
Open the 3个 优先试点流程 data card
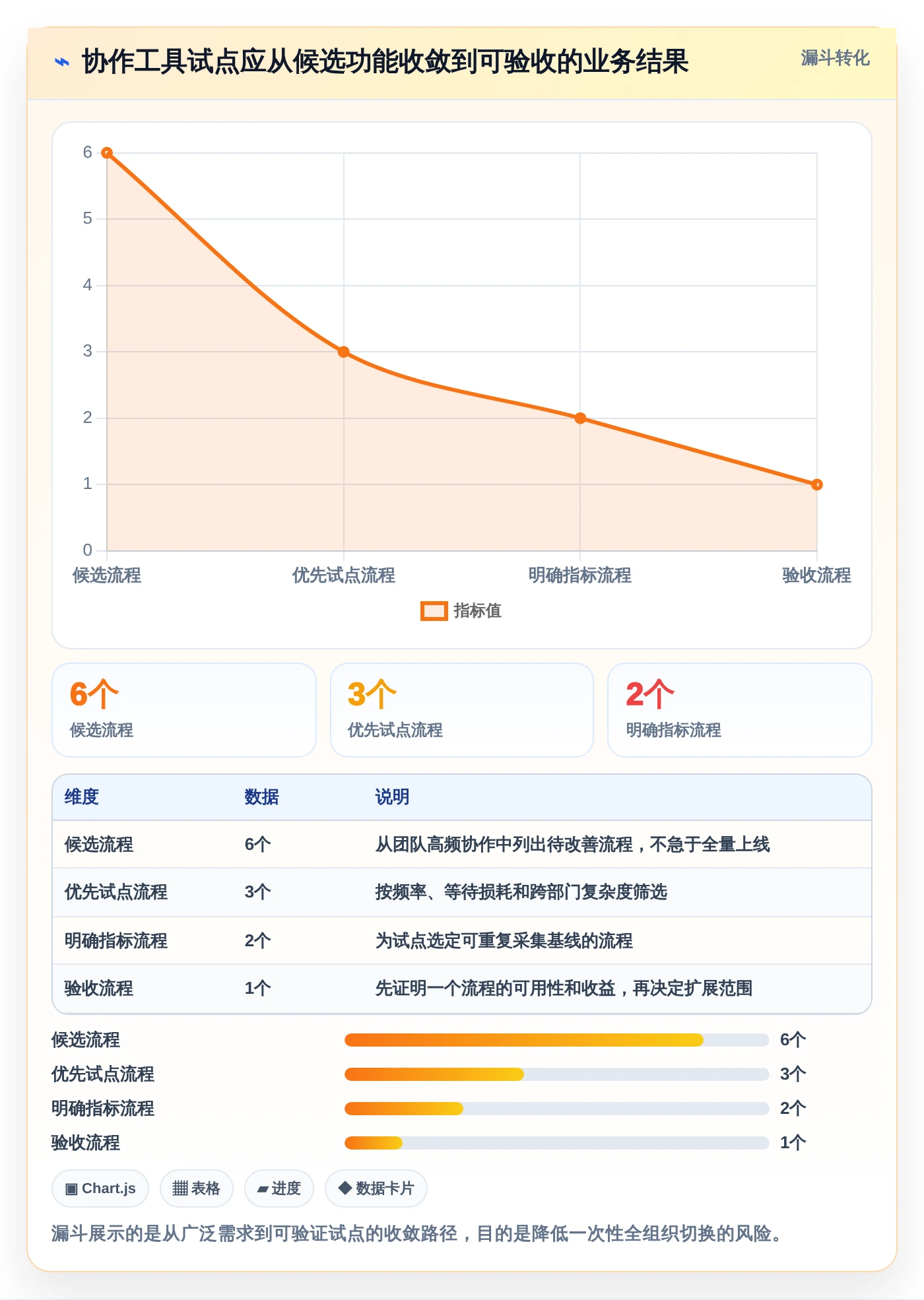(x=462, y=710)
